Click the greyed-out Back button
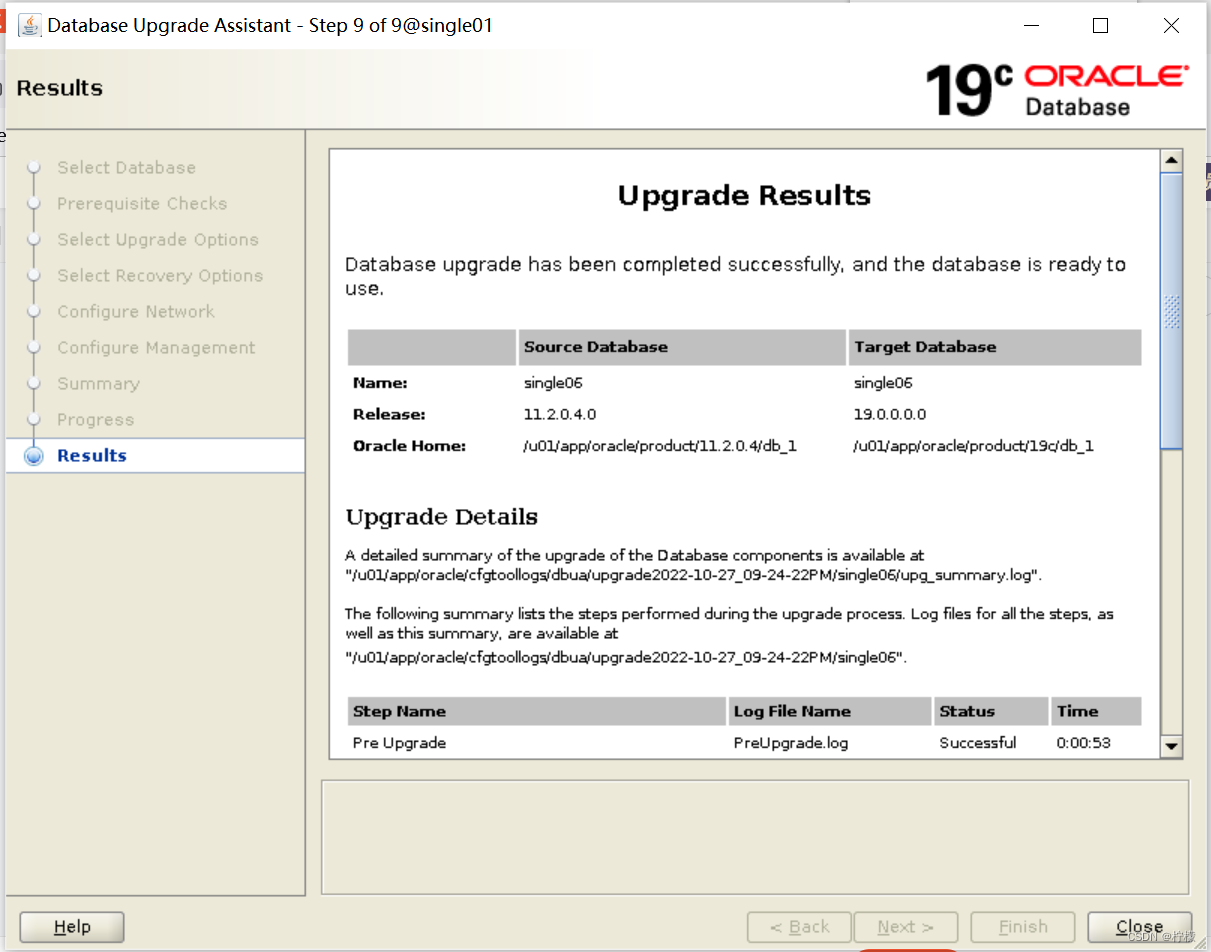This screenshot has height=952, width=1211. click(x=799, y=927)
